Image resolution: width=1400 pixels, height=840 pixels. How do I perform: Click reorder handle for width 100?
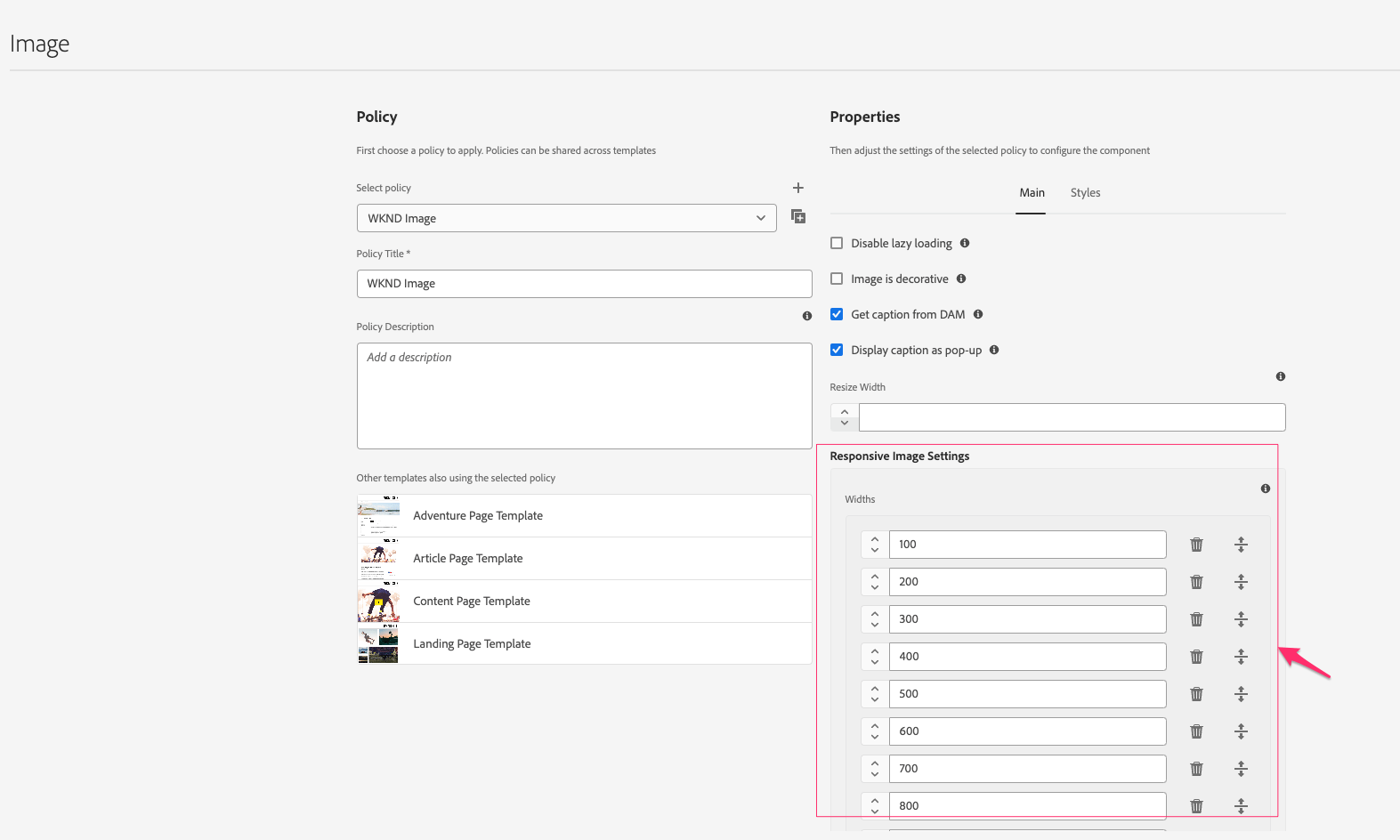pyautogui.click(x=1242, y=545)
